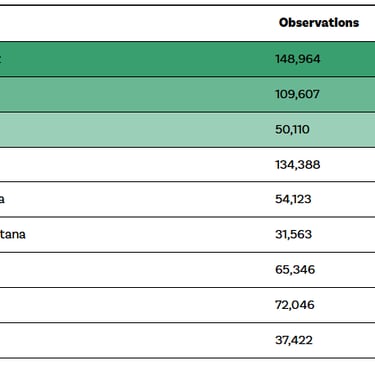
Task: Select the 37,422 observations cell
Action: [x=294, y=340]
